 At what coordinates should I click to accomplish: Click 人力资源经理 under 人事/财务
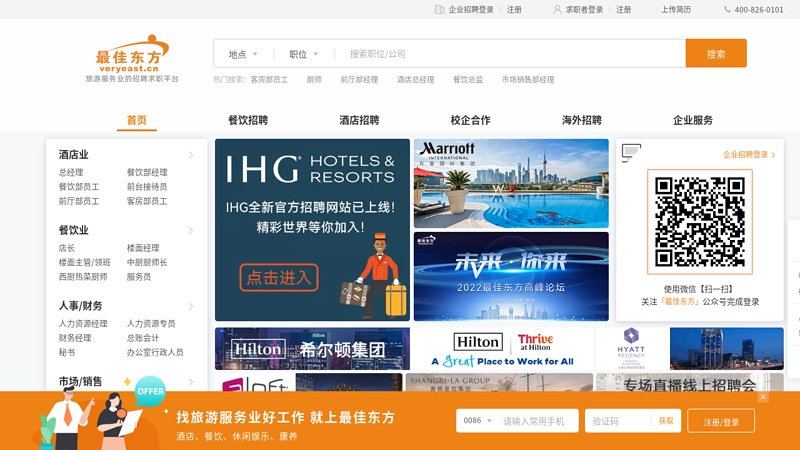83,323
